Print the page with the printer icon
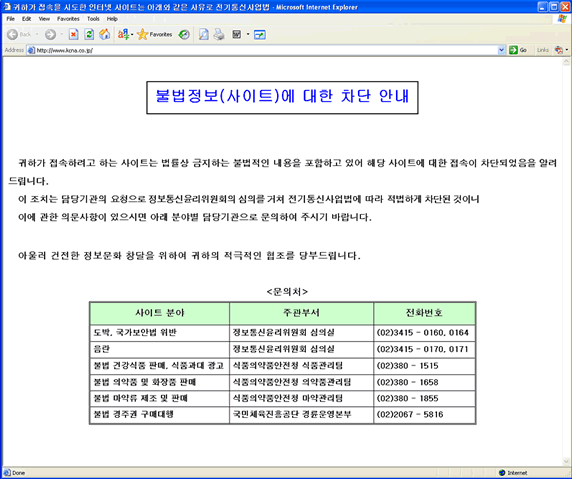Image resolution: width=572 pixels, height=479 pixels. click(x=219, y=34)
